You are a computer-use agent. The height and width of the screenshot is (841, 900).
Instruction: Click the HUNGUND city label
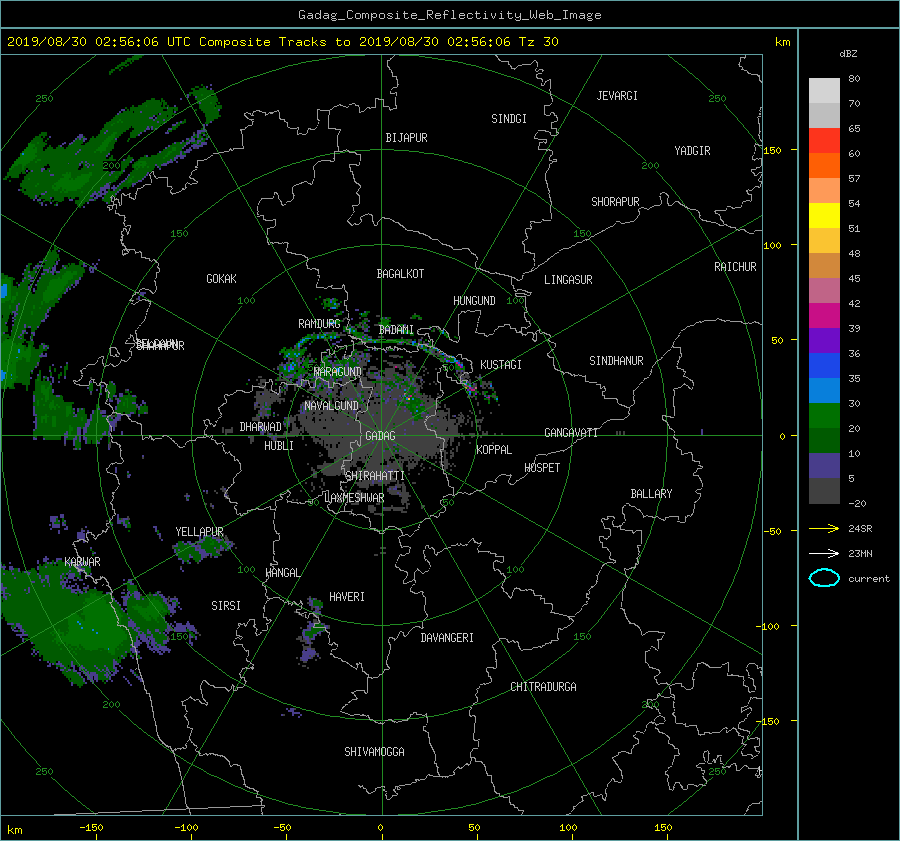[x=474, y=301]
